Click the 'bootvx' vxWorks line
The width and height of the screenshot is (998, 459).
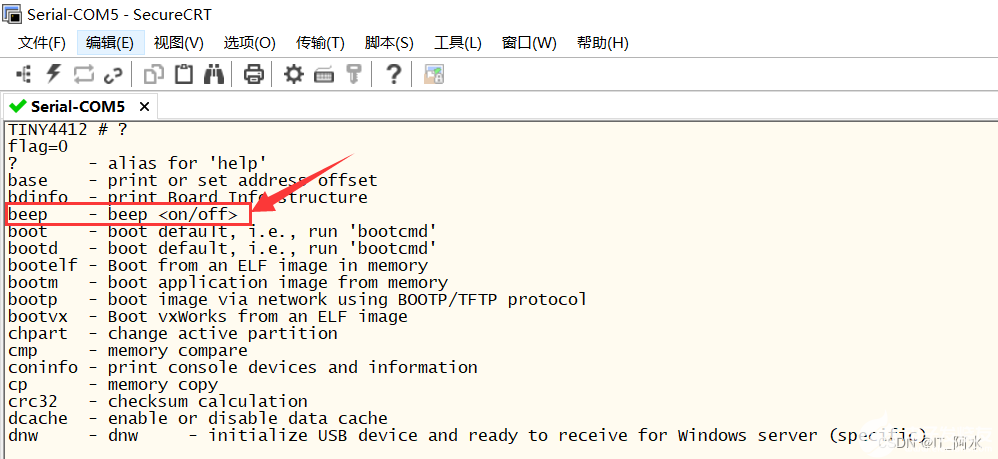click(x=207, y=316)
